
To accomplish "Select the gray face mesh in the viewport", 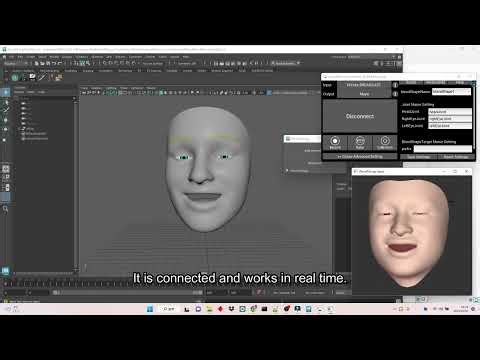I will click(207, 168).
